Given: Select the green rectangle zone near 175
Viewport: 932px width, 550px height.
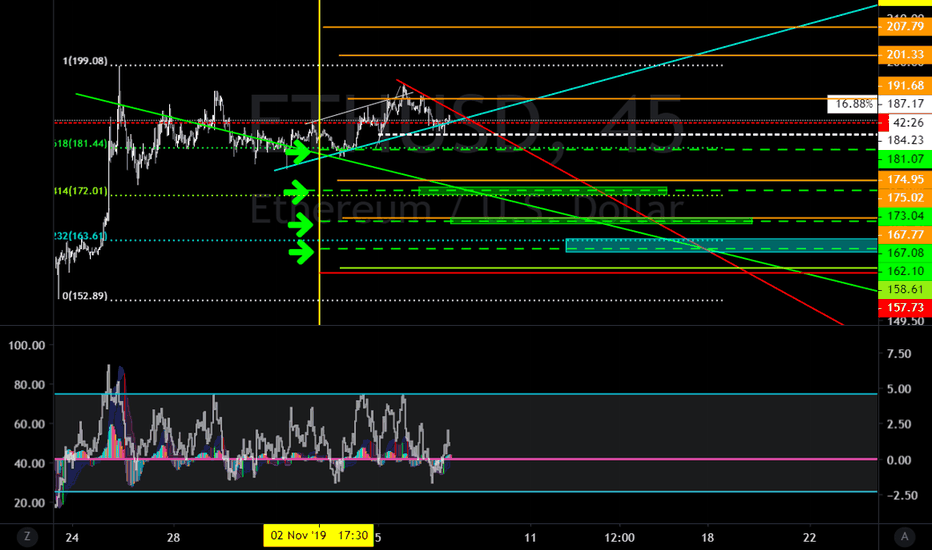Looking at the screenshot, I should (543, 191).
